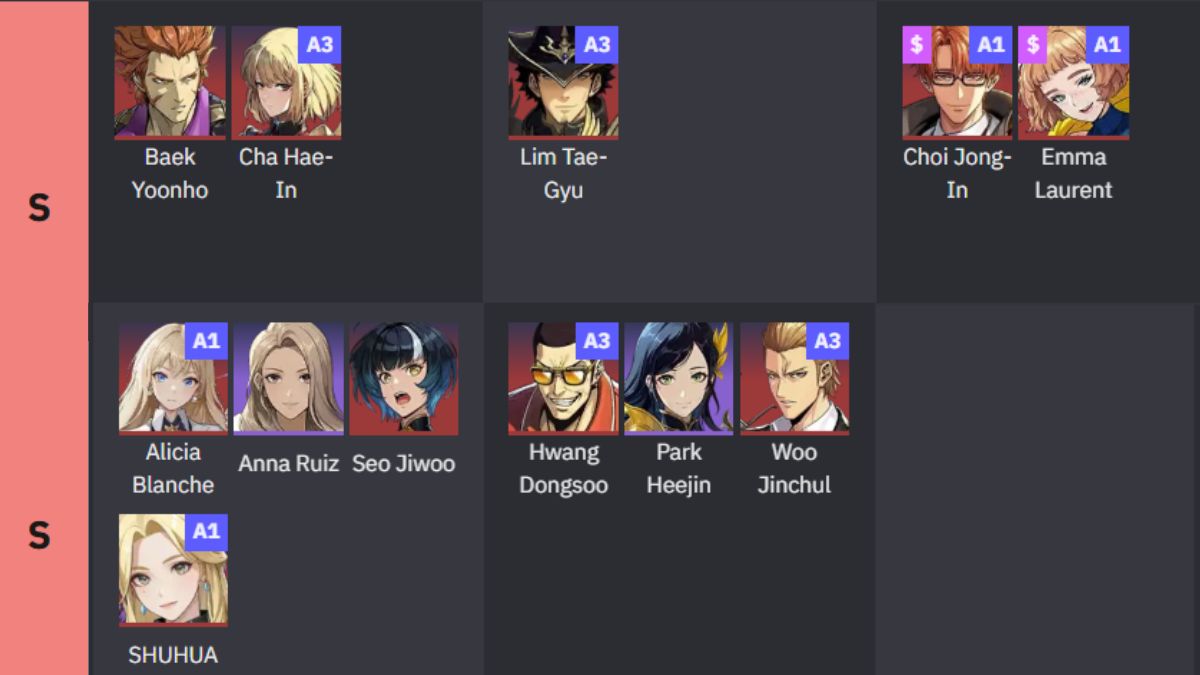Image resolution: width=1200 pixels, height=675 pixels.
Task: Select Baek Yoonho character portrait
Action: click(170, 83)
